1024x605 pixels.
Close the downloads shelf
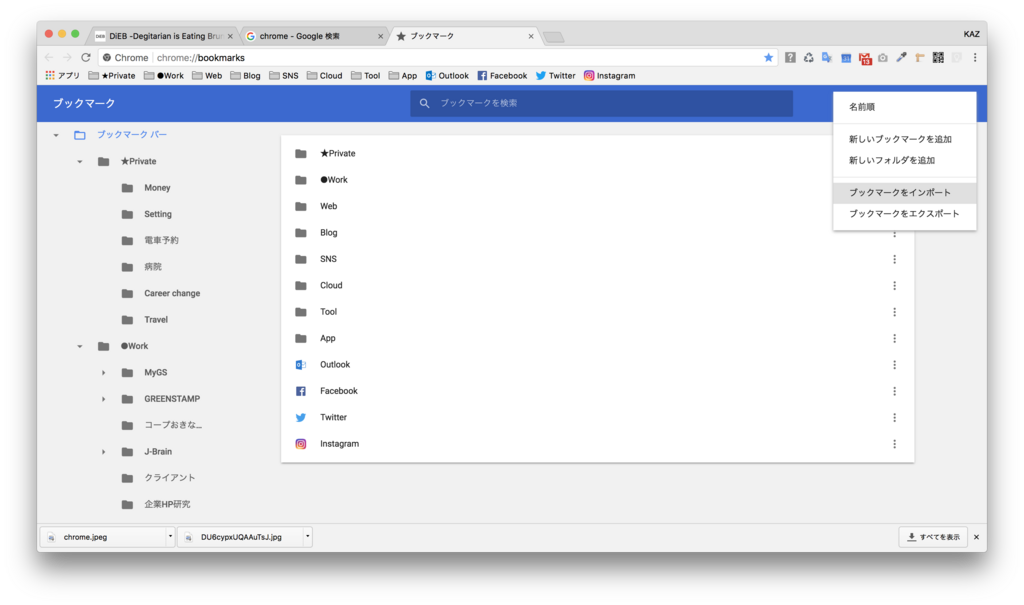[x=976, y=537]
